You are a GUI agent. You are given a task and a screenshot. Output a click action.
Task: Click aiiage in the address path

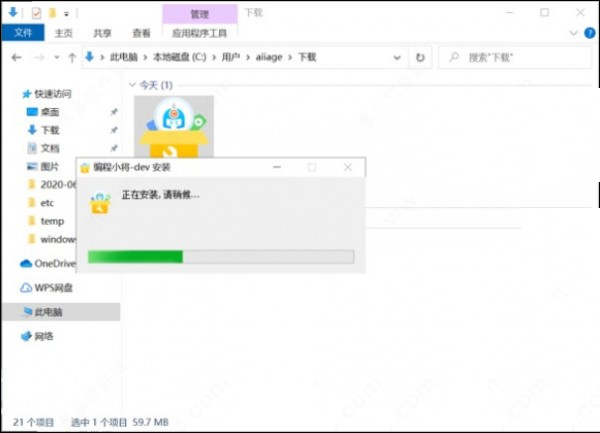coord(269,57)
